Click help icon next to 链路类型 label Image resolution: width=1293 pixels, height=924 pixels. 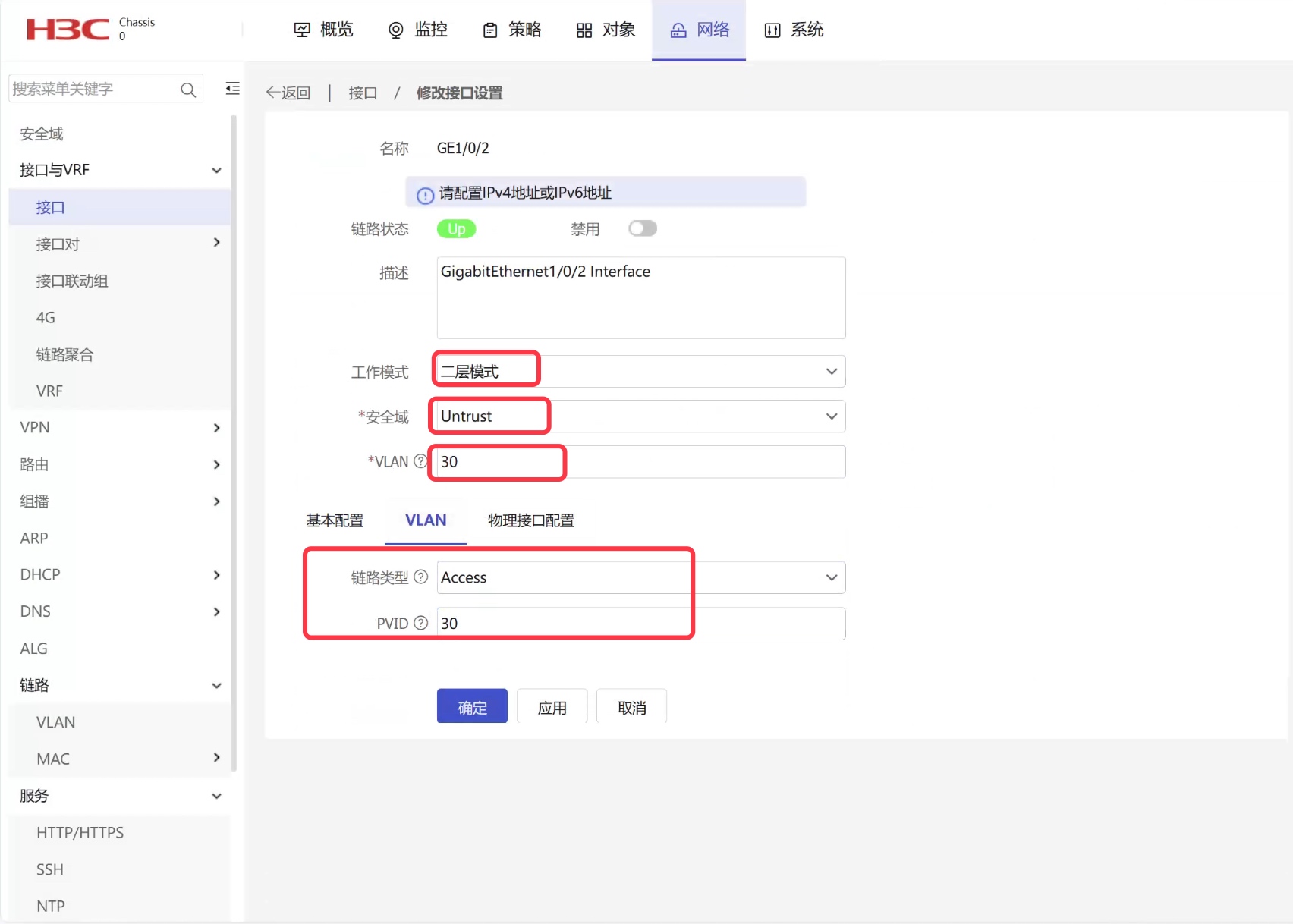point(421,577)
